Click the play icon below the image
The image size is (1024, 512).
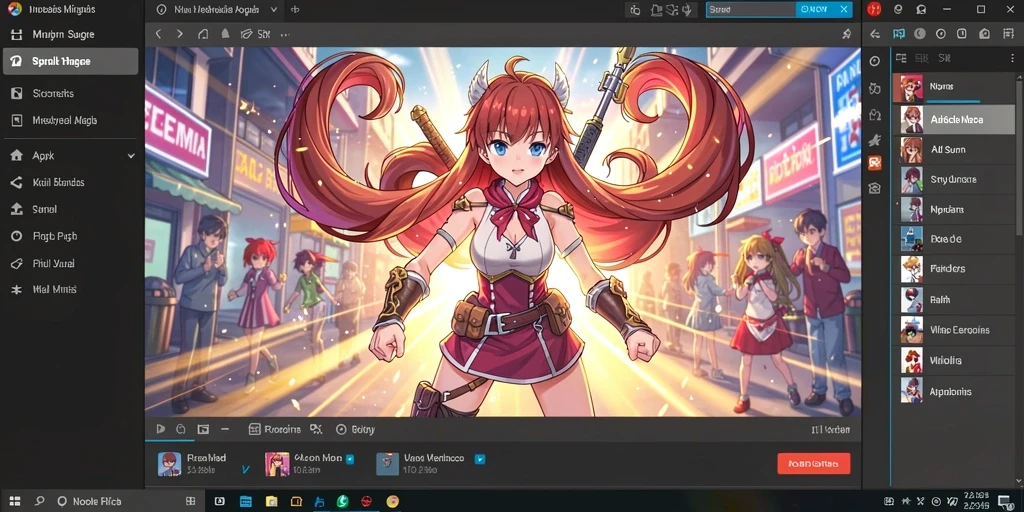pyautogui.click(x=161, y=429)
